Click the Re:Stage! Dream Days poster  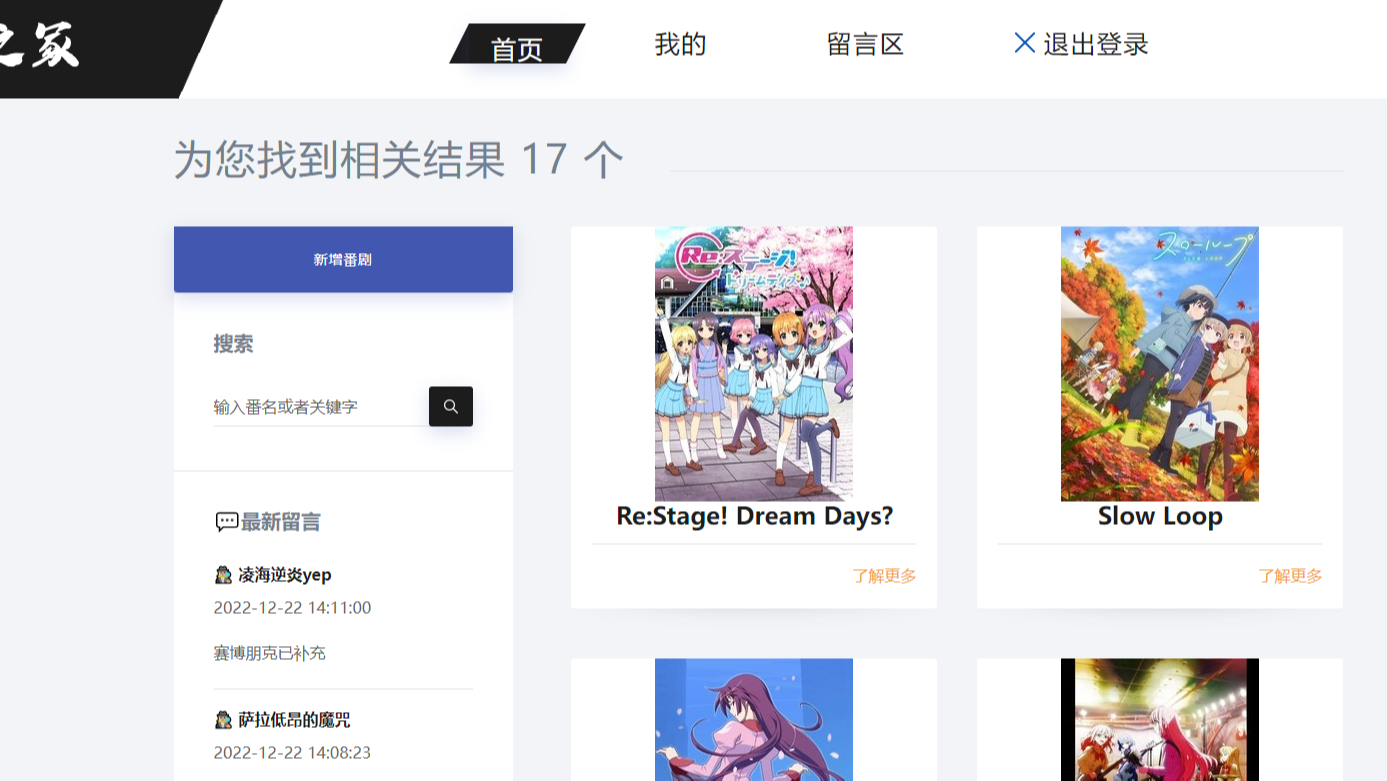754,364
